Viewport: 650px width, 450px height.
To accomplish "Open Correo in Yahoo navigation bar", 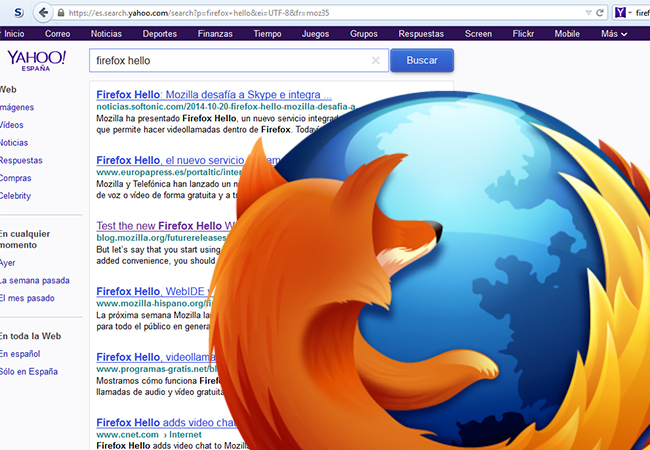I will (57, 34).
